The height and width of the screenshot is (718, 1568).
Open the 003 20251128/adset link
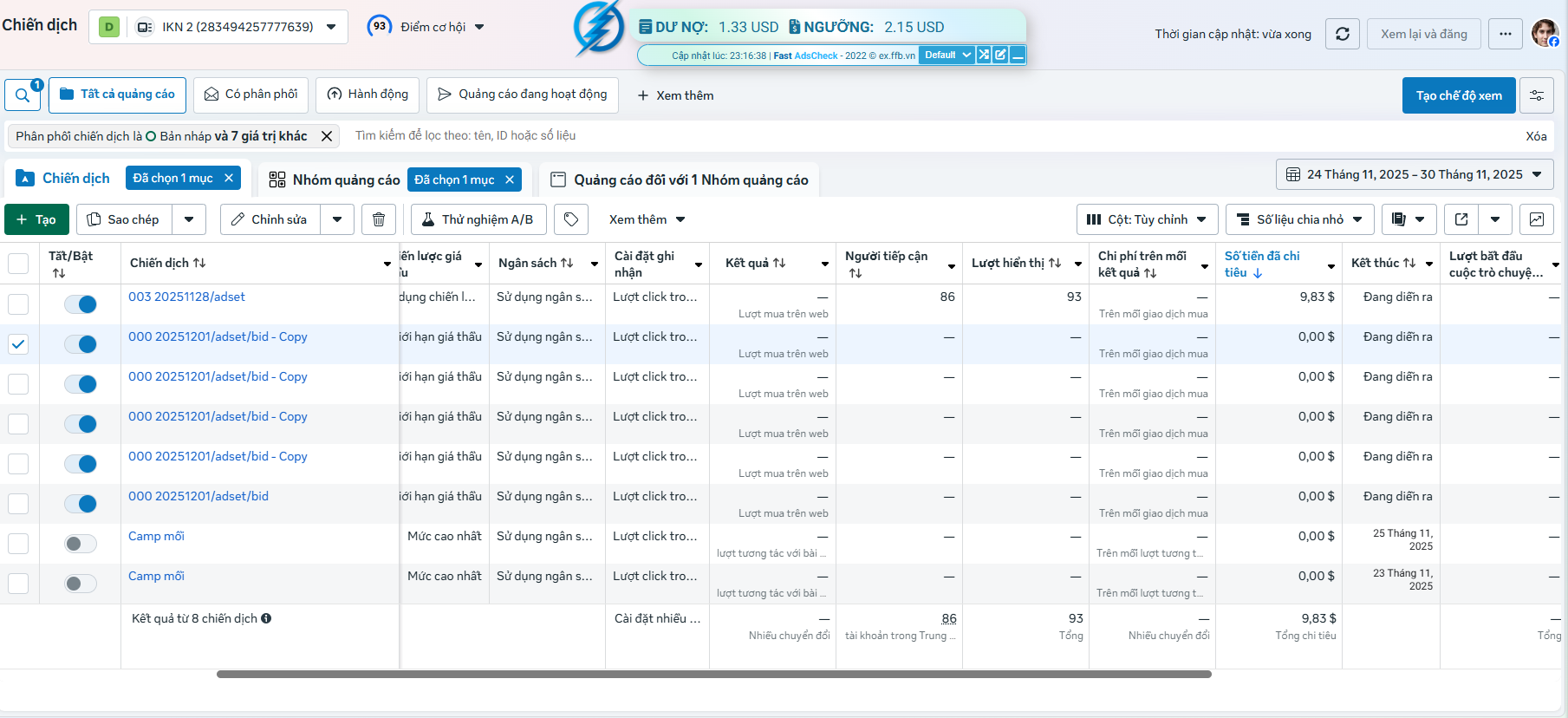click(186, 297)
